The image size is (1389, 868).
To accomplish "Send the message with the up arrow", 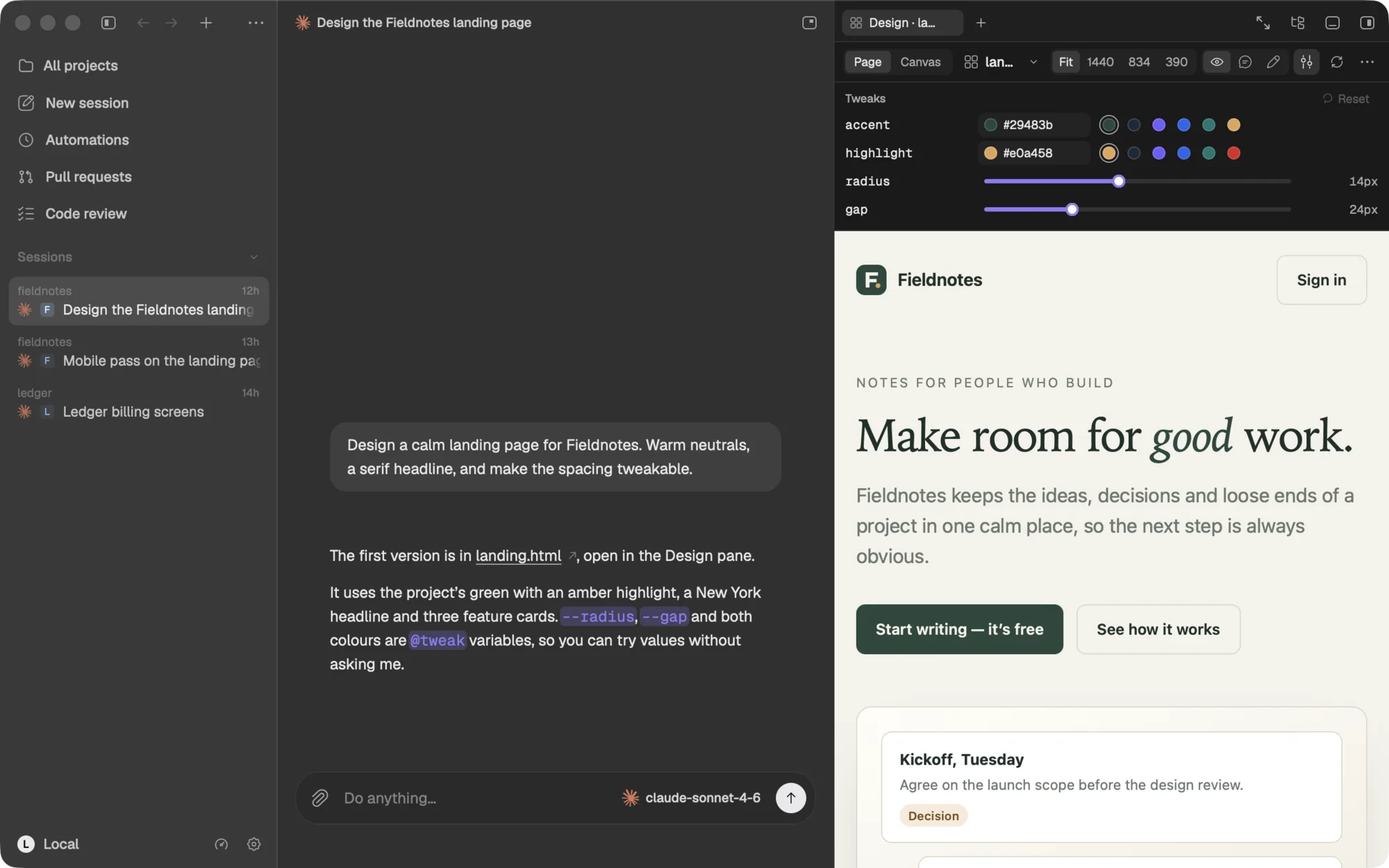I will click(x=790, y=798).
